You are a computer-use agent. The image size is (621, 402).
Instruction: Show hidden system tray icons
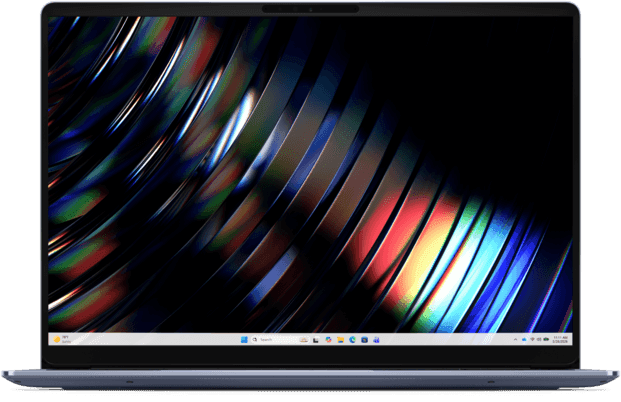click(x=515, y=339)
